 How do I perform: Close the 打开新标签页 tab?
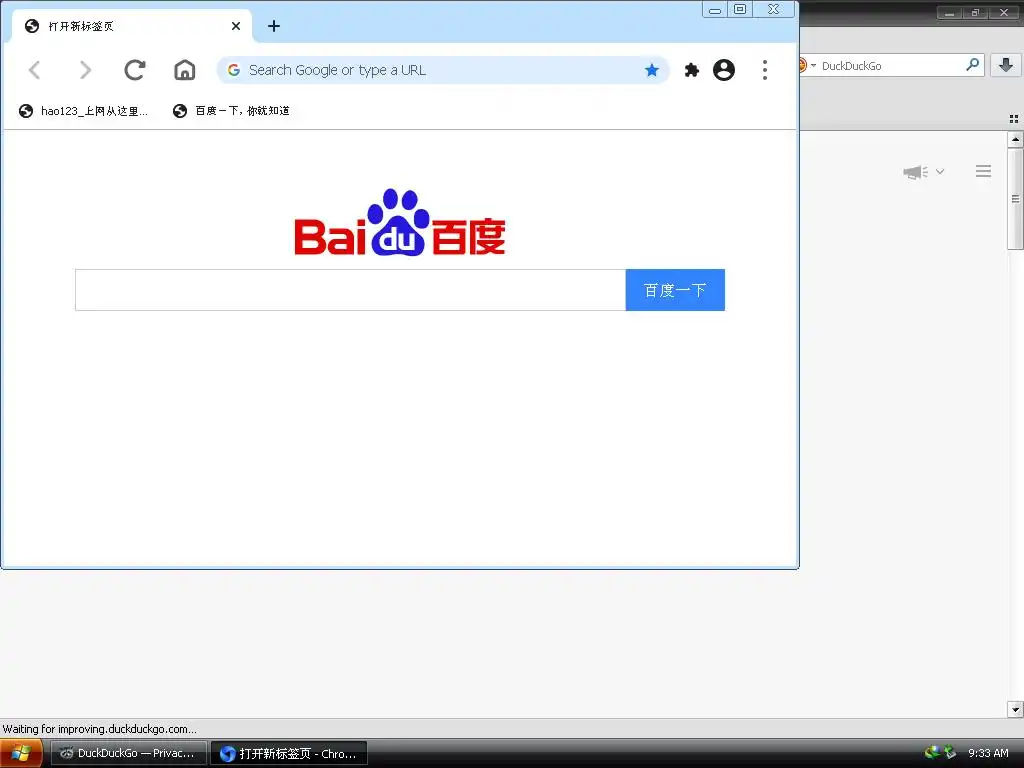tap(236, 26)
